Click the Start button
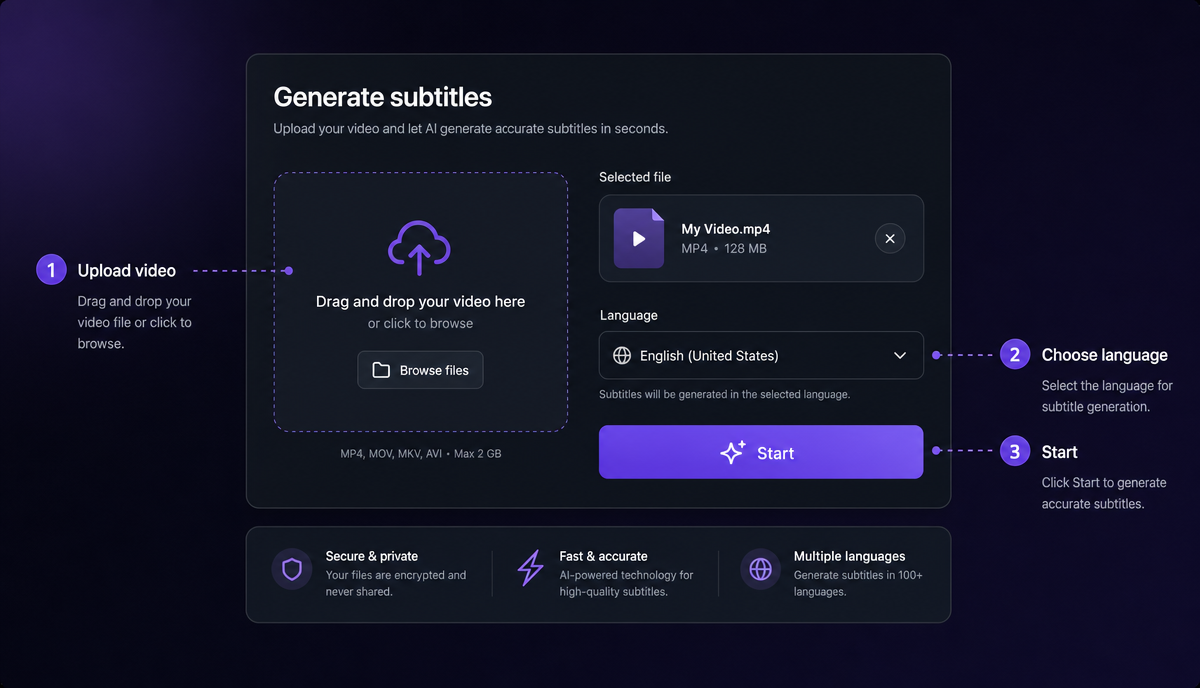The width and height of the screenshot is (1200, 688). [761, 452]
